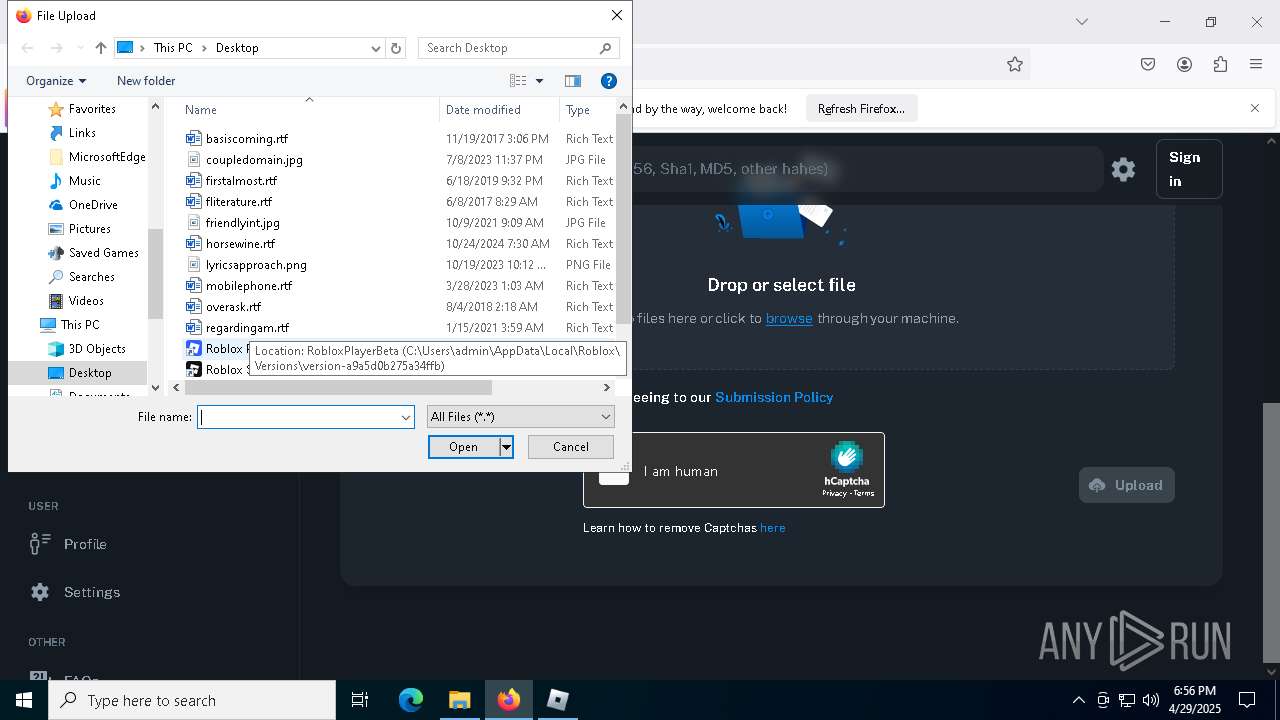Select overask.rtf file

pos(233,307)
